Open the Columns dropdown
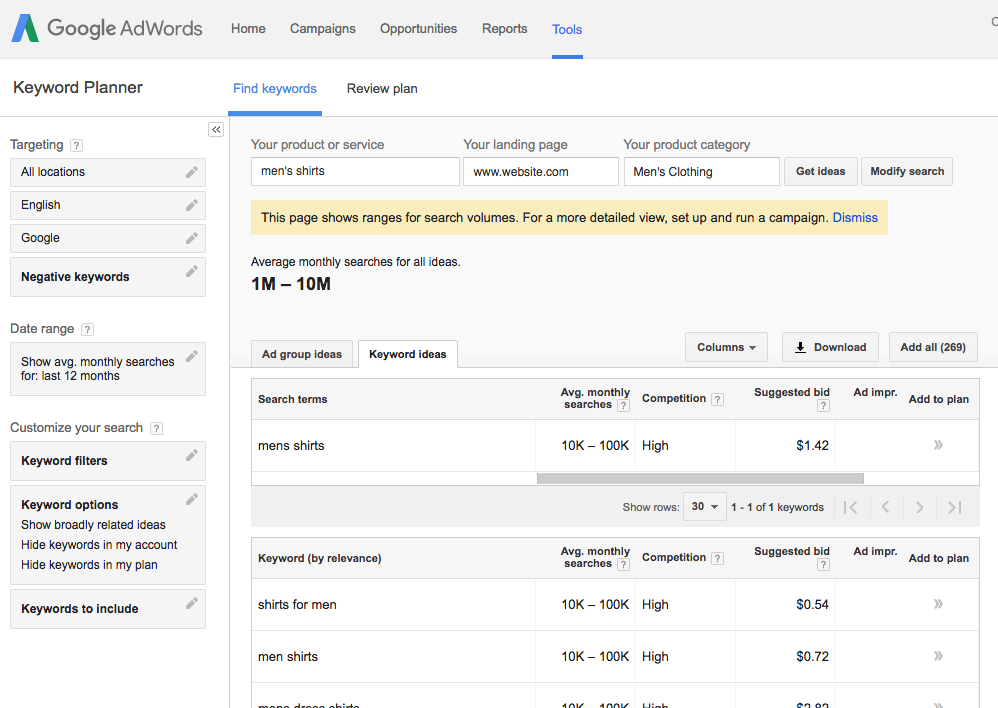Screen dimensions: 998x708 tap(726, 347)
